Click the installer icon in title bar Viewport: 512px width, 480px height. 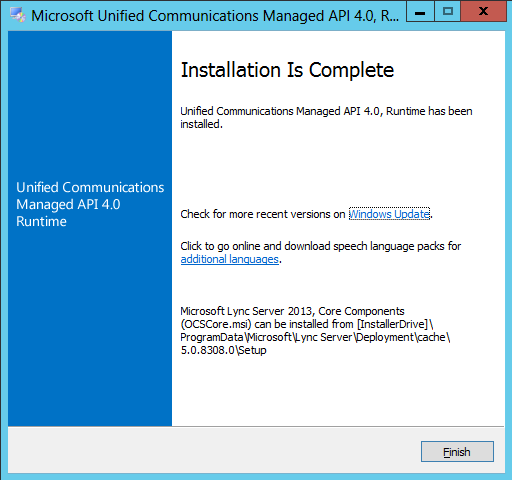pyautogui.click(x=18, y=15)
